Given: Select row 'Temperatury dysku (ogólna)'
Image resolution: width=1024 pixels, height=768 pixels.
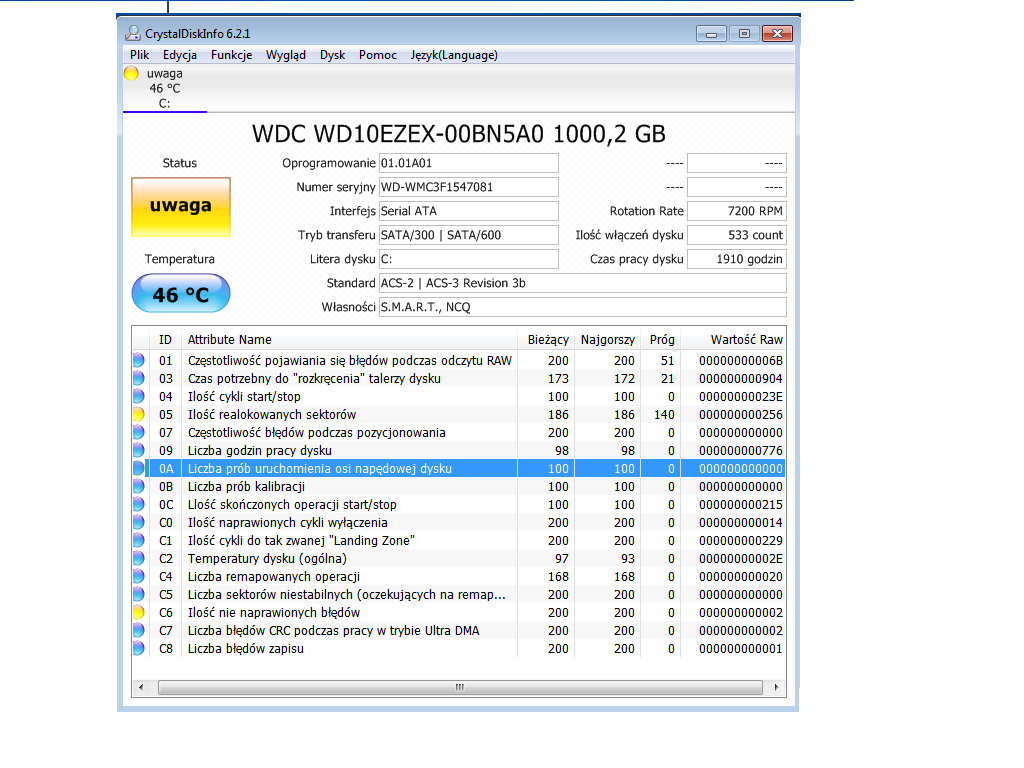Looking at the screenshot, I should [x=458, y=558].
